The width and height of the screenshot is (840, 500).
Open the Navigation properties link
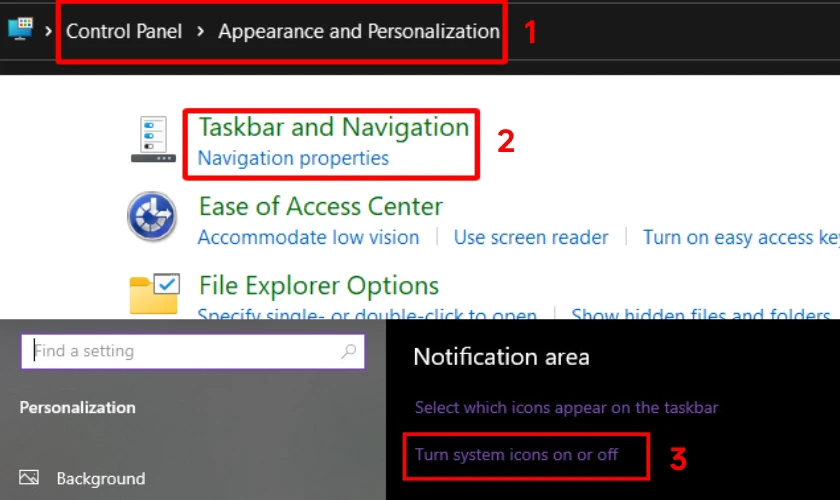pyautogui.click(x=293, y=158)
